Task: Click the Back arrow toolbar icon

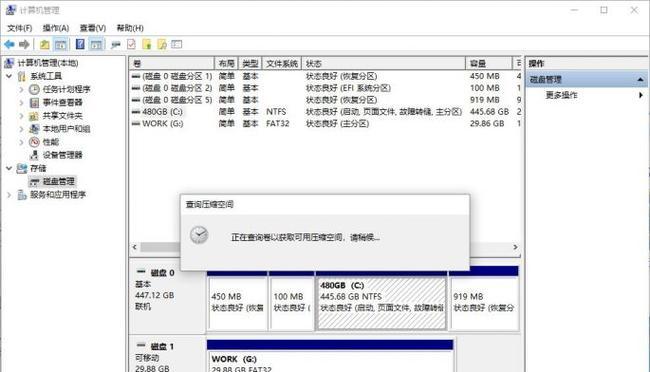Action: click(x=9, y=44)
